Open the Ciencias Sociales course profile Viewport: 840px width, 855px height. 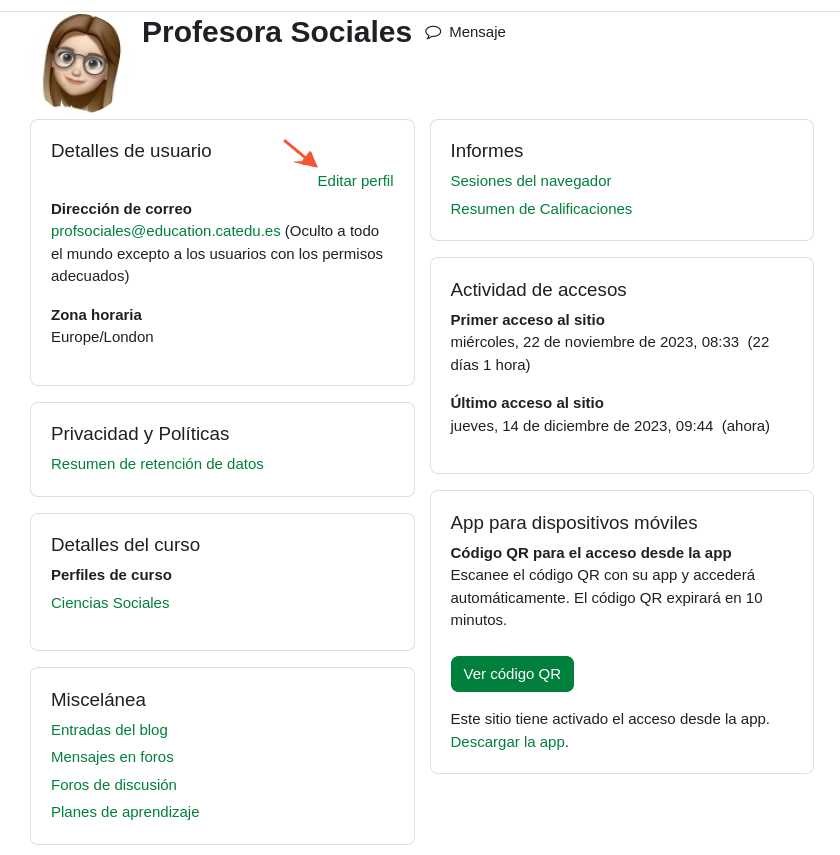110,603
